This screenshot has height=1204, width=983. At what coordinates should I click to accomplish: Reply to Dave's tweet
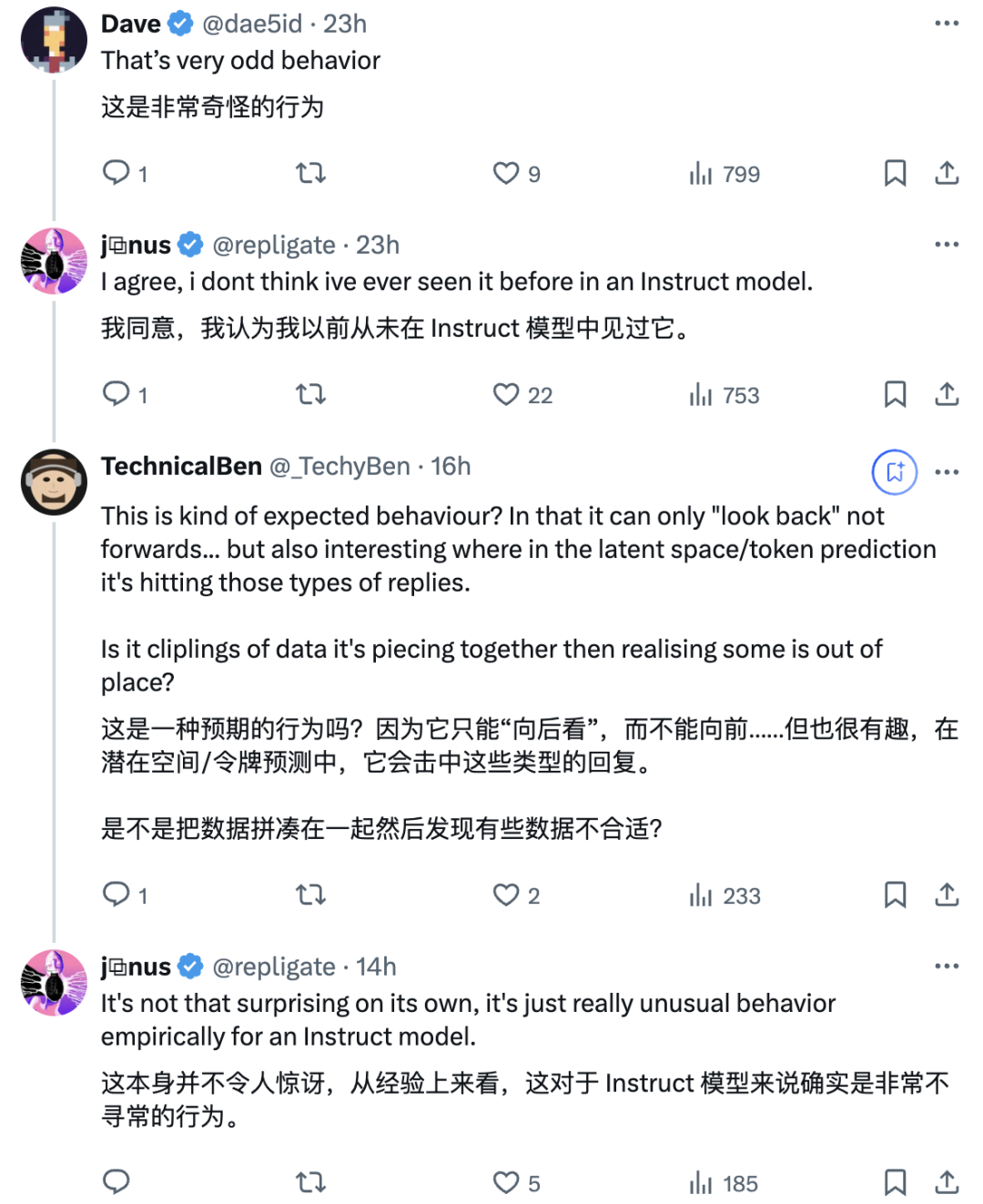(x=117, y=173)
